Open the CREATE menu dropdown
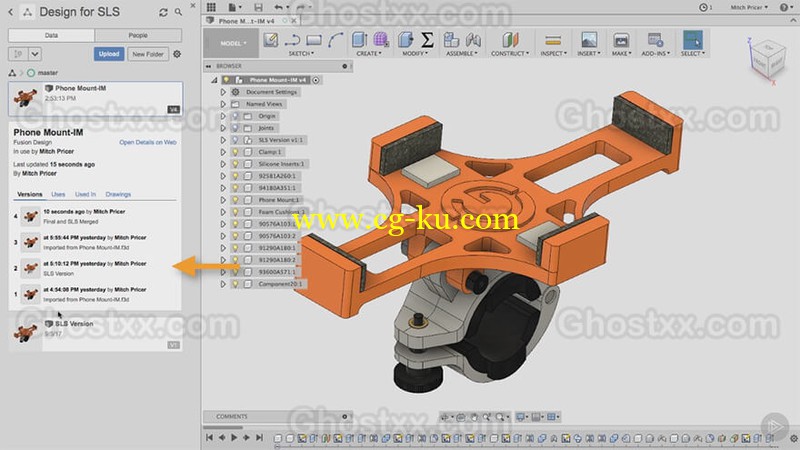The height and width of the screenshot is (450, 800). pyautogui.click(x=368, y=54)
